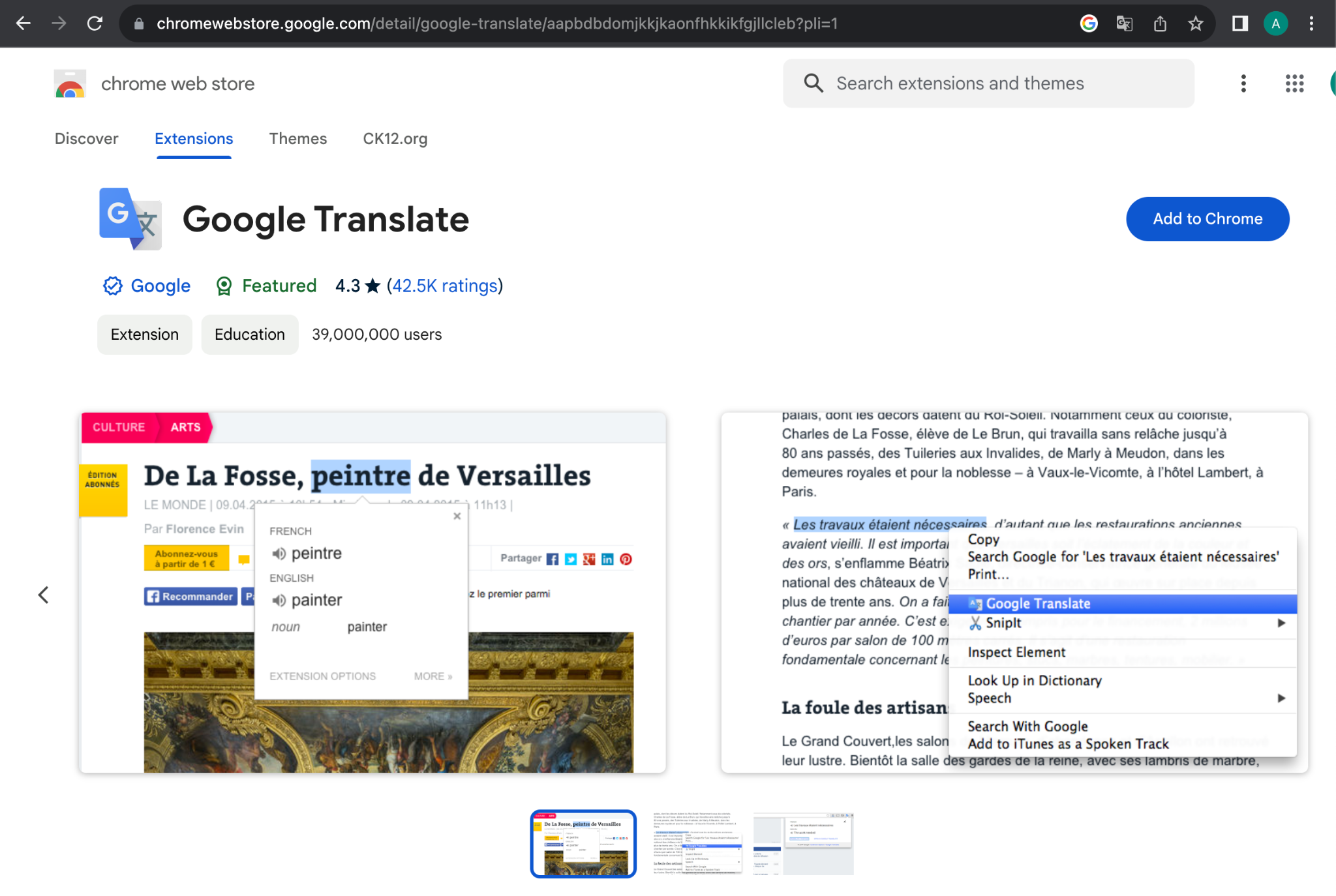Click the search magnifier icon
The image size is (1336, 896).
pyautogui.click(x=813, y=83)
